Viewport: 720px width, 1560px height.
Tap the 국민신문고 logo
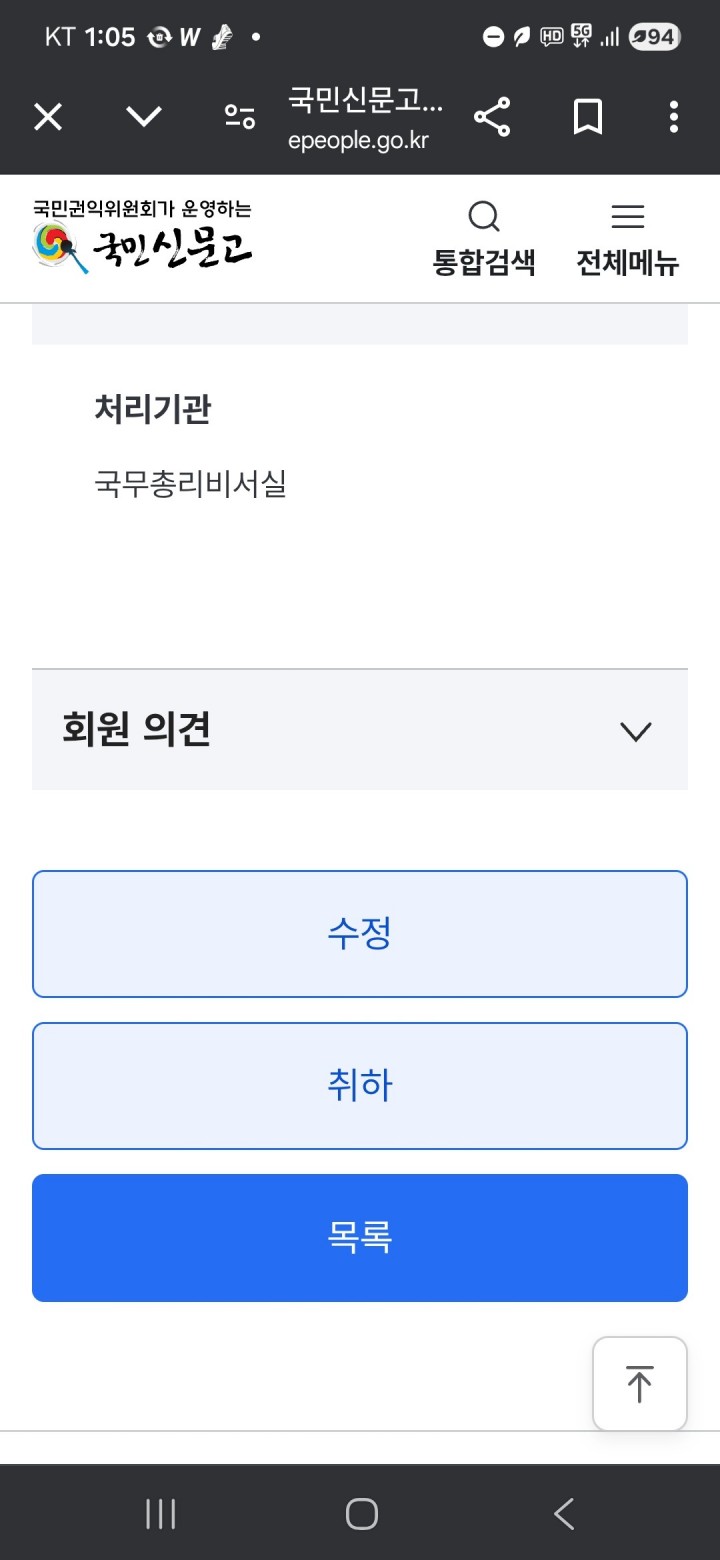(143, 238)
